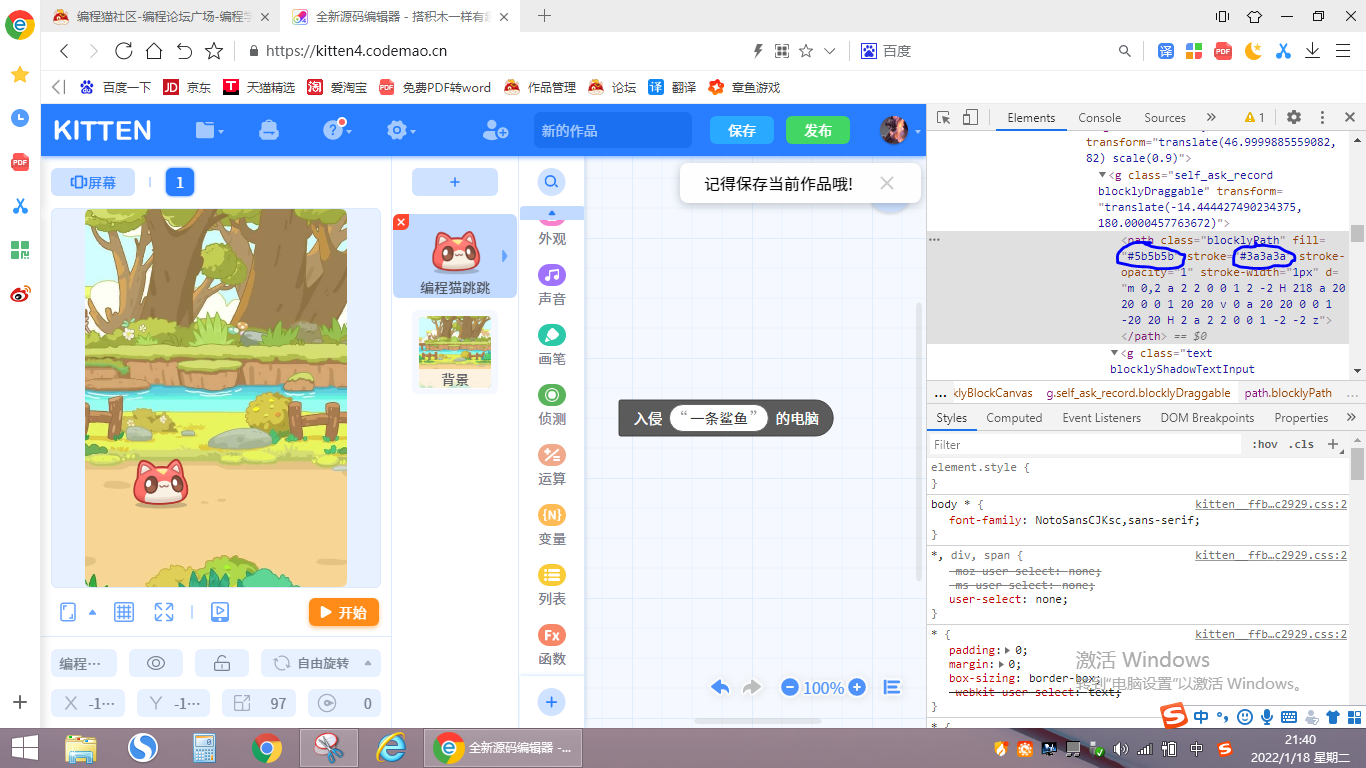Show more Styles sidebar tabs
The height and width of the screenshot is (768, 1366).
[x=1351, y=418]
